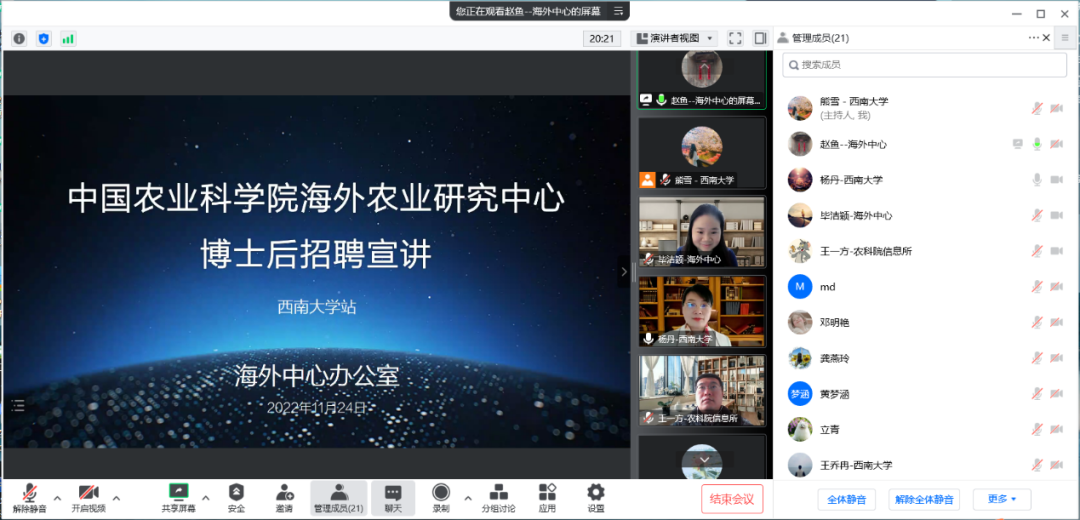The image size is (1080, 520).
Task: Open the 设置 settings gear icon
Action: pos(596,492)
